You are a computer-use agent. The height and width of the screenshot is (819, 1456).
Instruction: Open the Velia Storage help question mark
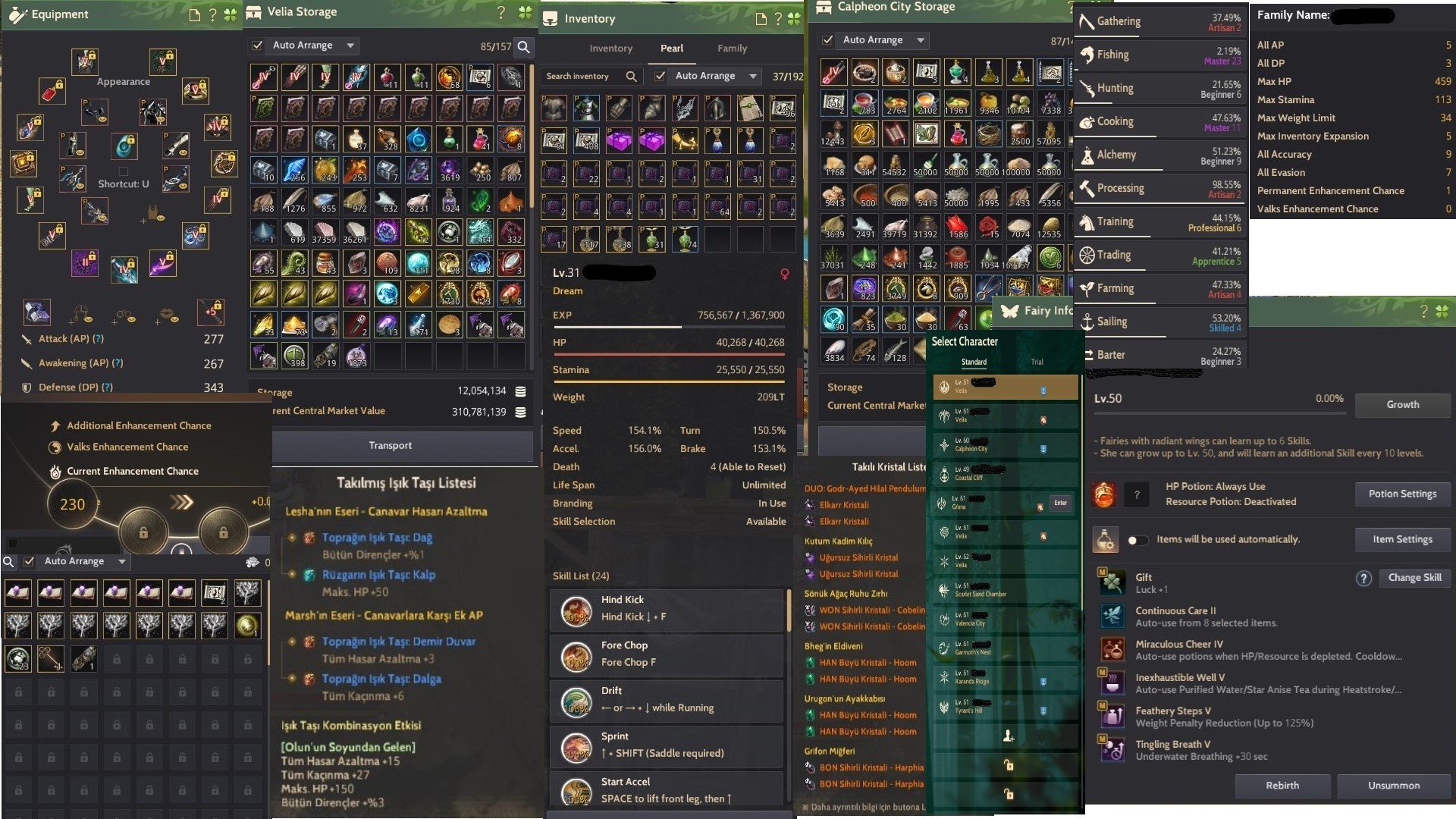click(x=500, y=12)
